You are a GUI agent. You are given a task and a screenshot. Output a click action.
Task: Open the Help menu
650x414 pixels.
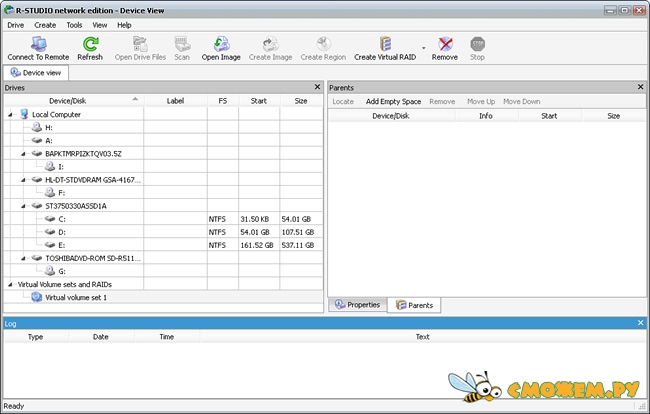[124, 25]
